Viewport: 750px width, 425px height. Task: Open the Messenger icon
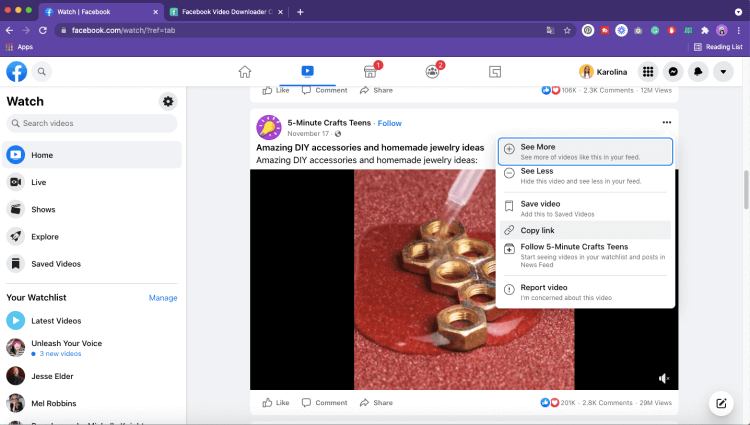(x=673, y=72)
